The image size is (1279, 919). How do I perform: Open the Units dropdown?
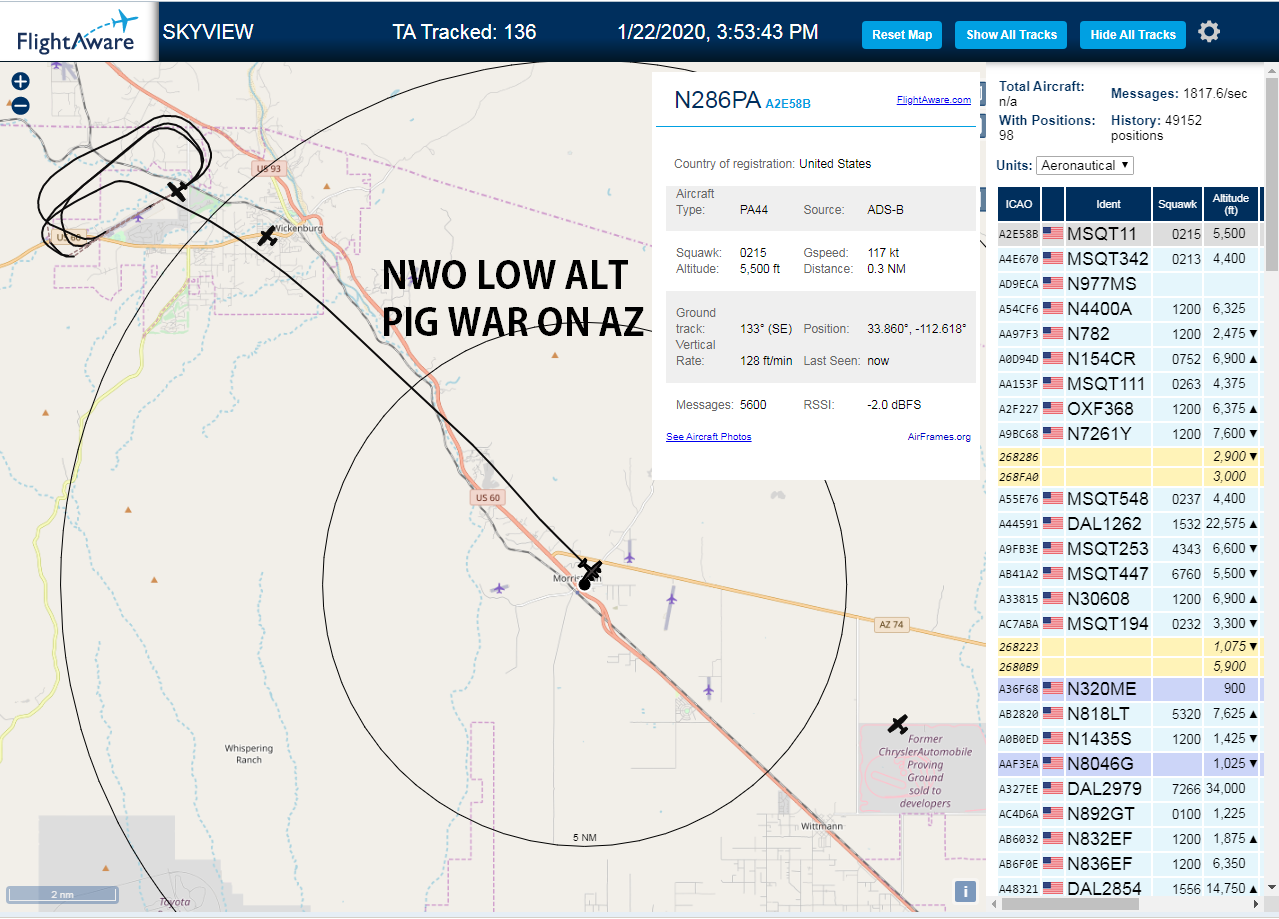point(1085,165)
